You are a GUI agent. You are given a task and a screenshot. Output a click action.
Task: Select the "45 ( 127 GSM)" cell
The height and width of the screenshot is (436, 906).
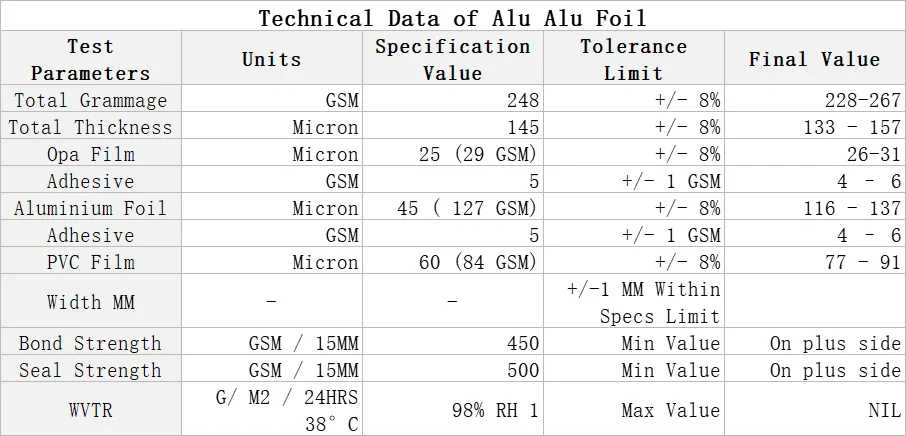(x=468, y=208)
